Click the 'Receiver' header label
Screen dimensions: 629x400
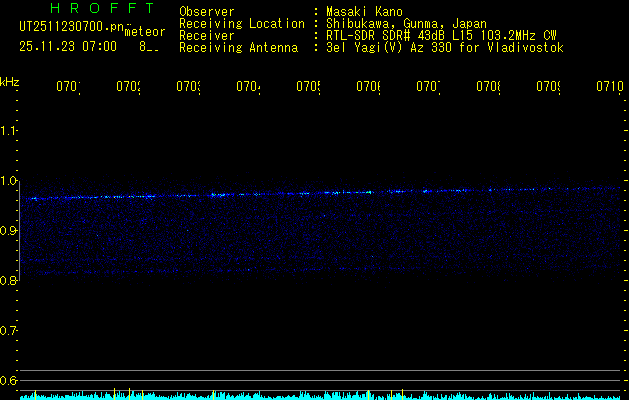click(x=207, y=36)
